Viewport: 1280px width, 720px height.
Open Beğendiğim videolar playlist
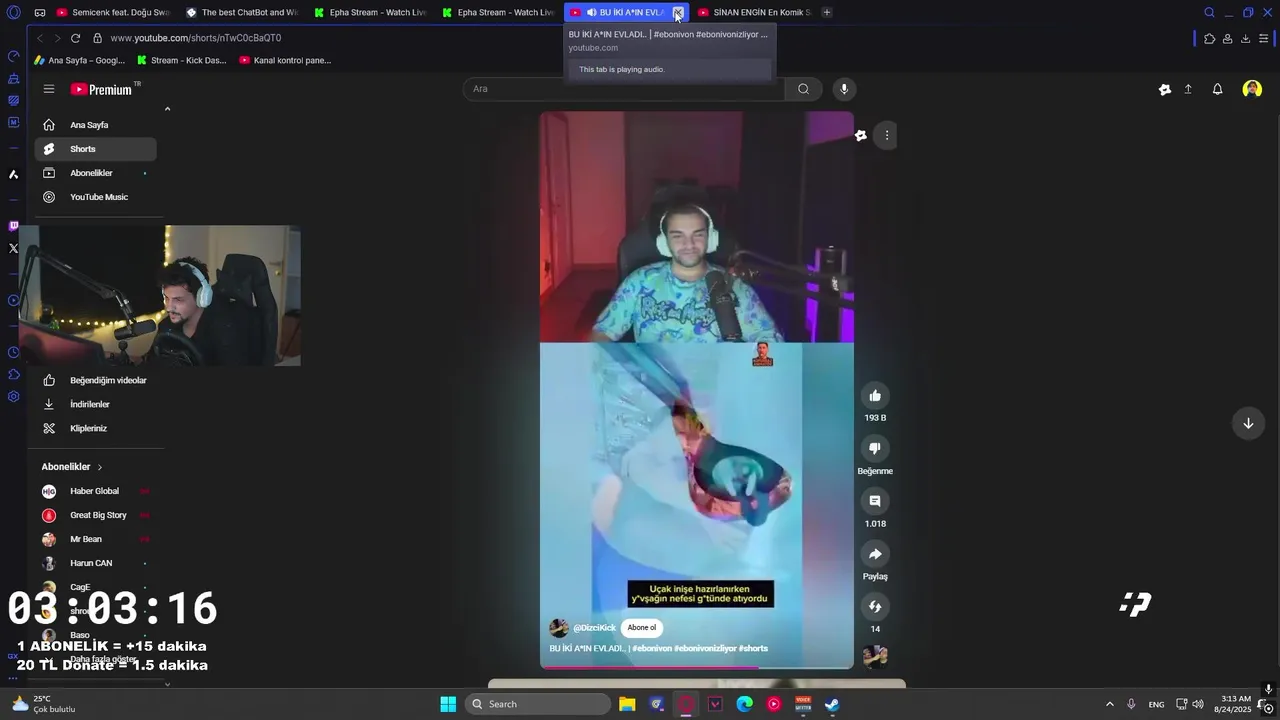(95, 380)
